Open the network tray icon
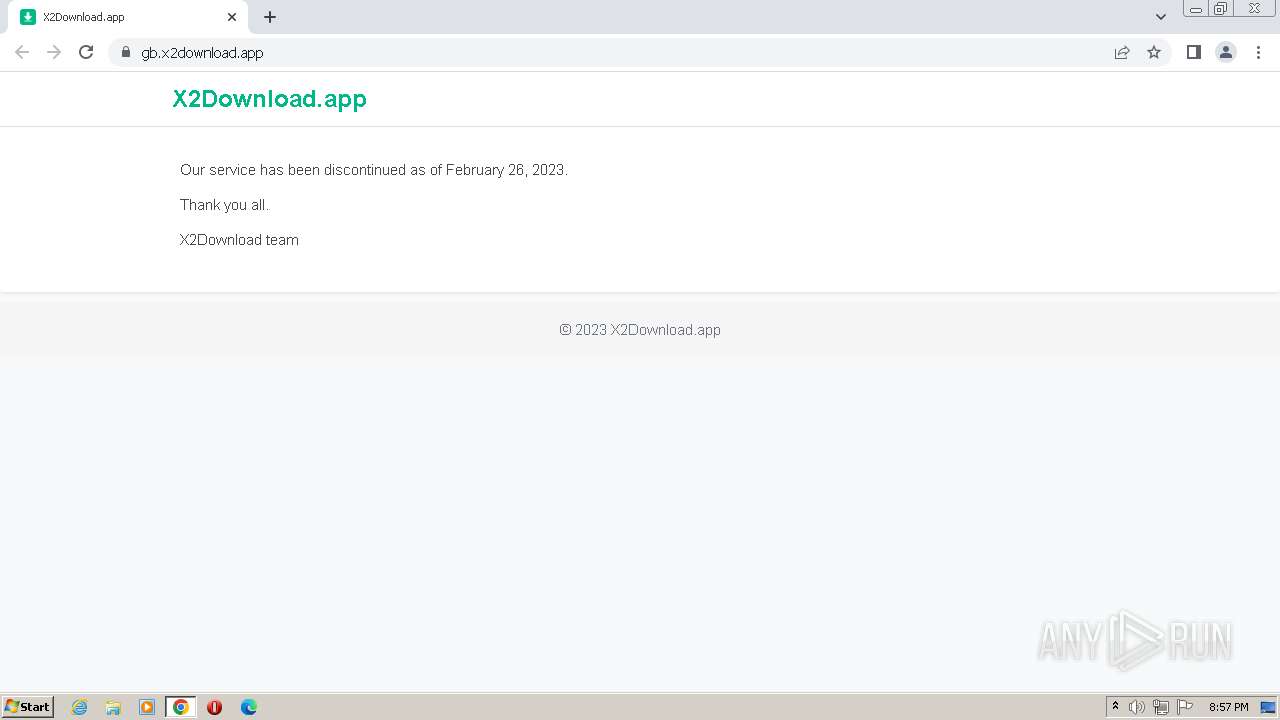This screenshot has width=1280, height=720. [x=1161, y=707]
